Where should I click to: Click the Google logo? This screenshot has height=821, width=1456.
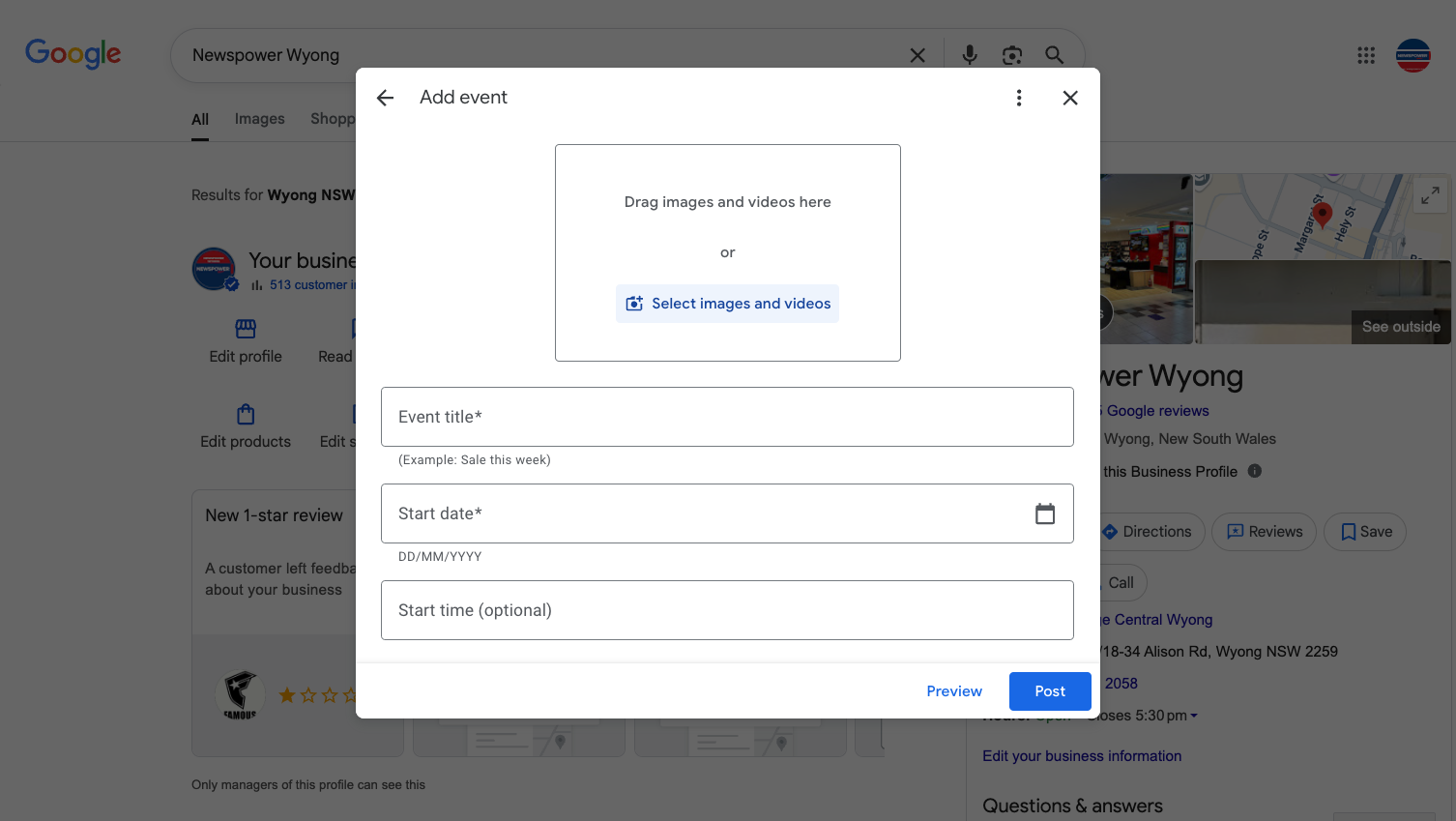tap(73, 53)
